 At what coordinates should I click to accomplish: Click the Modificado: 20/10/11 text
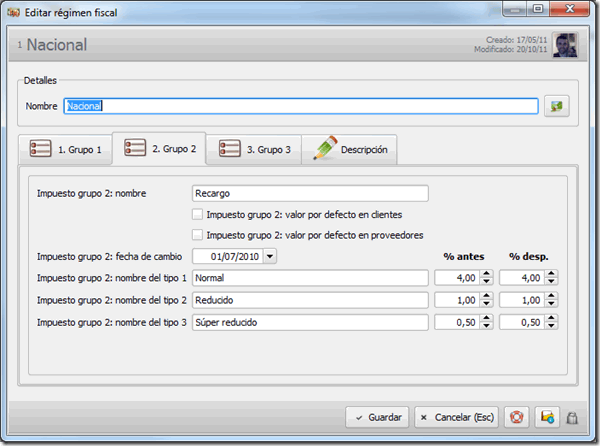click(x=510, y=49)
